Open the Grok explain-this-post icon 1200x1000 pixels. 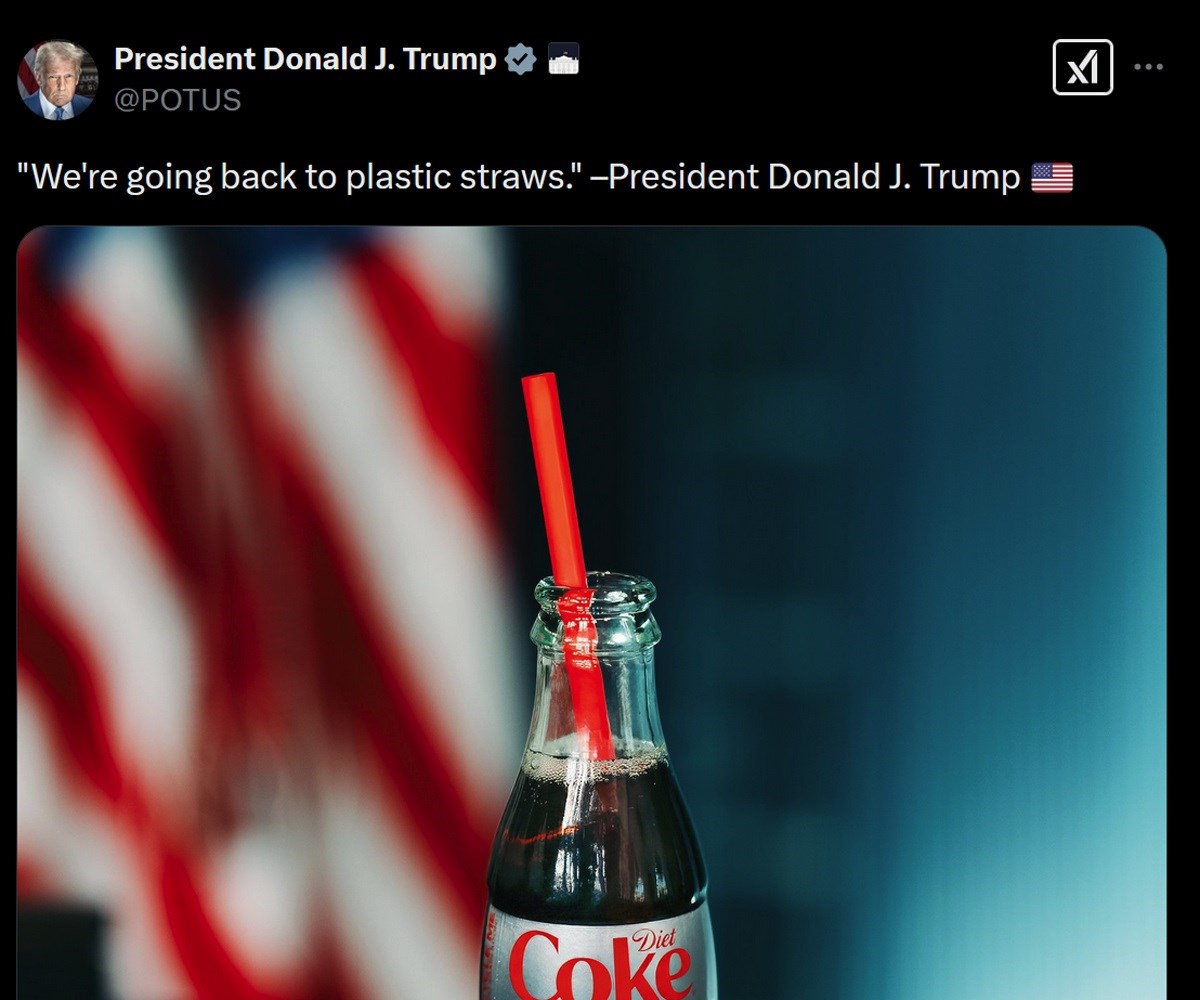[x=1083, y=67]
